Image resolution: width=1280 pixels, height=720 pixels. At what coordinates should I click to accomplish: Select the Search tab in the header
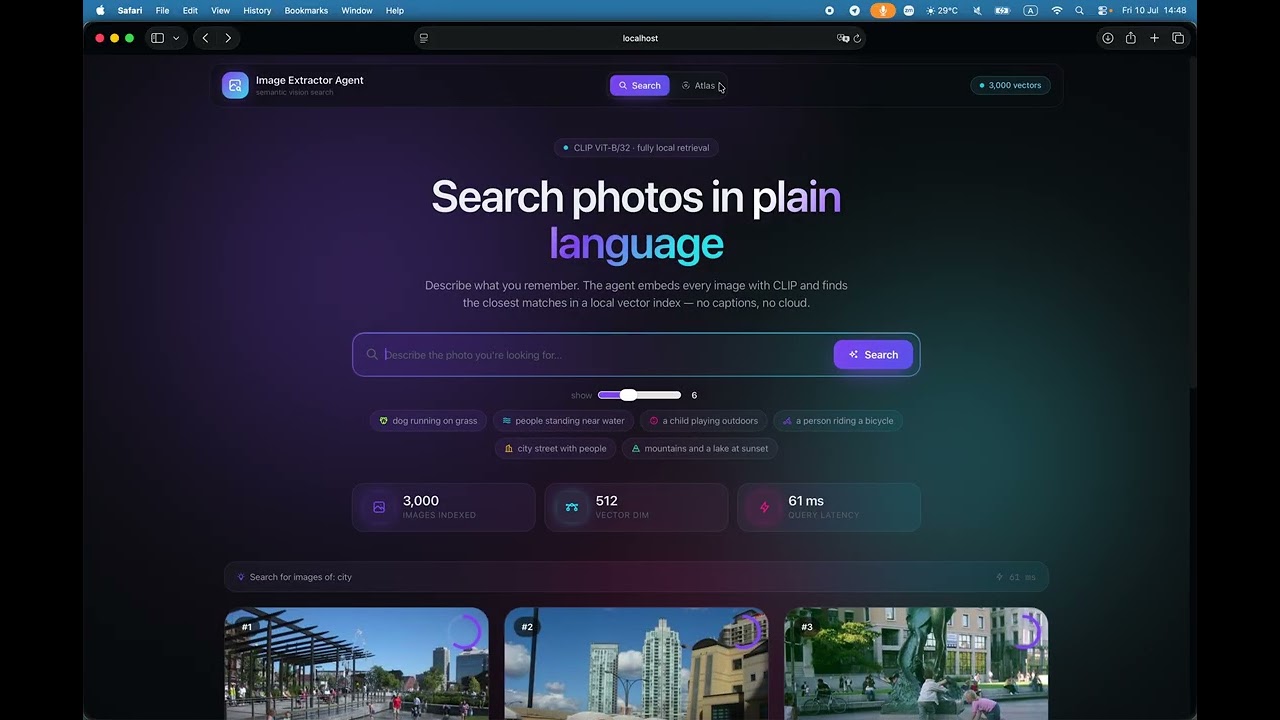coord(640,86)
